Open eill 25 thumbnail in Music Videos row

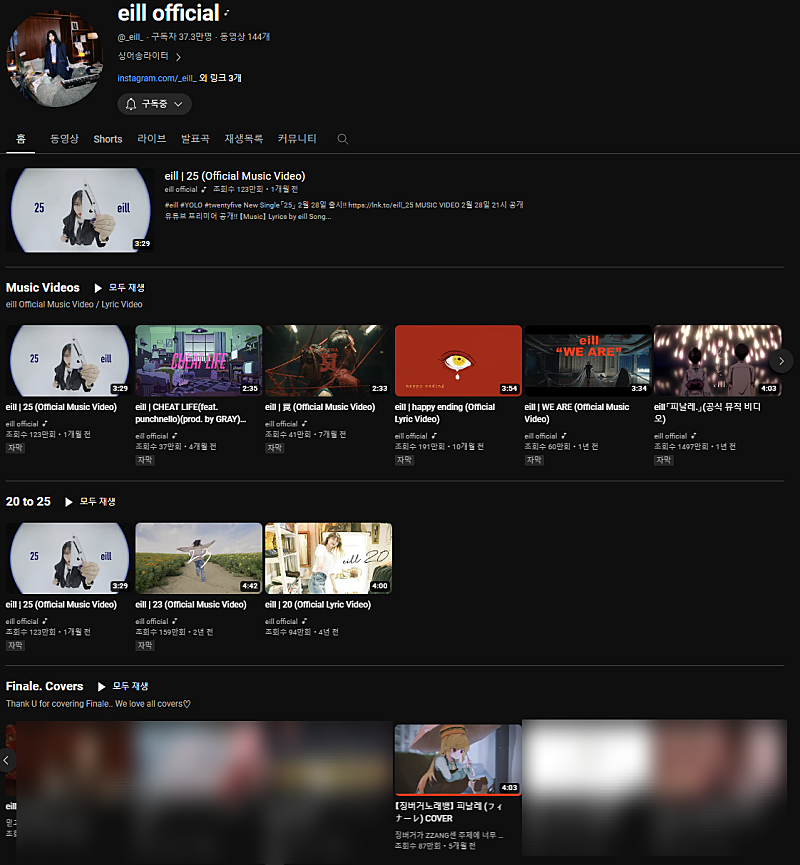(x=69, y=360)
